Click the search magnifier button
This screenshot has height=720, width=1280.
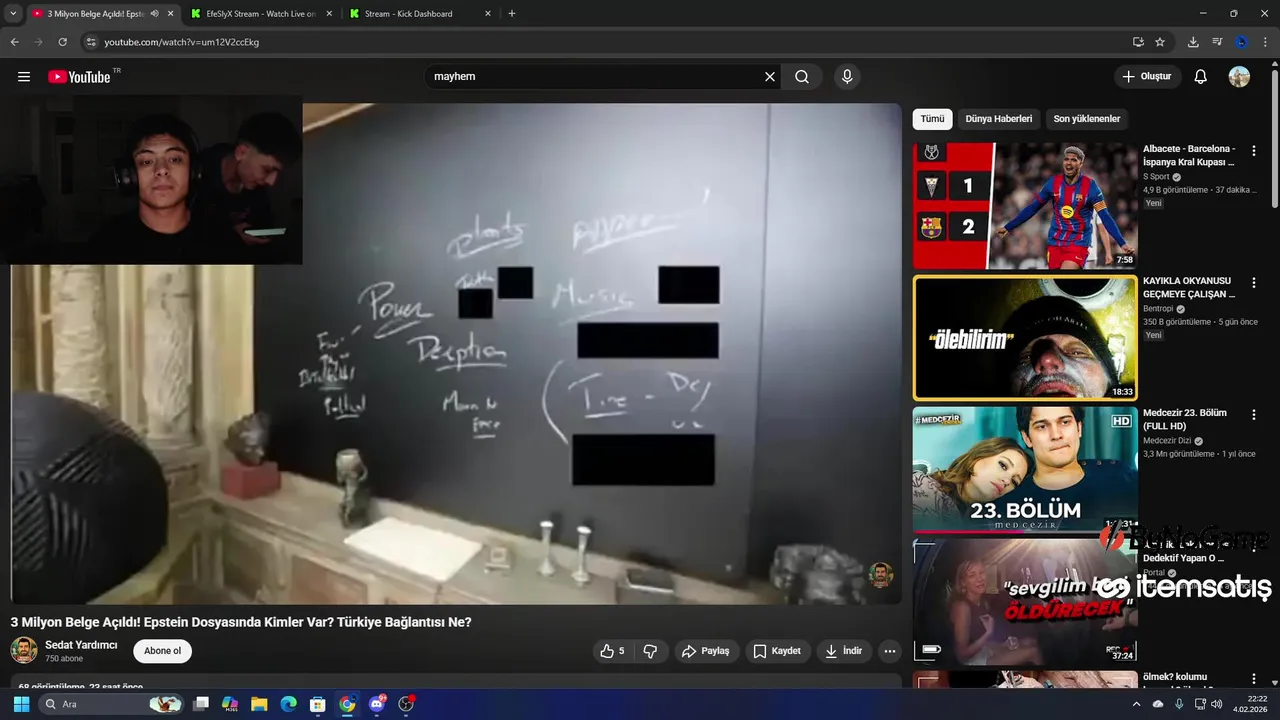click(x=802, y=77)
